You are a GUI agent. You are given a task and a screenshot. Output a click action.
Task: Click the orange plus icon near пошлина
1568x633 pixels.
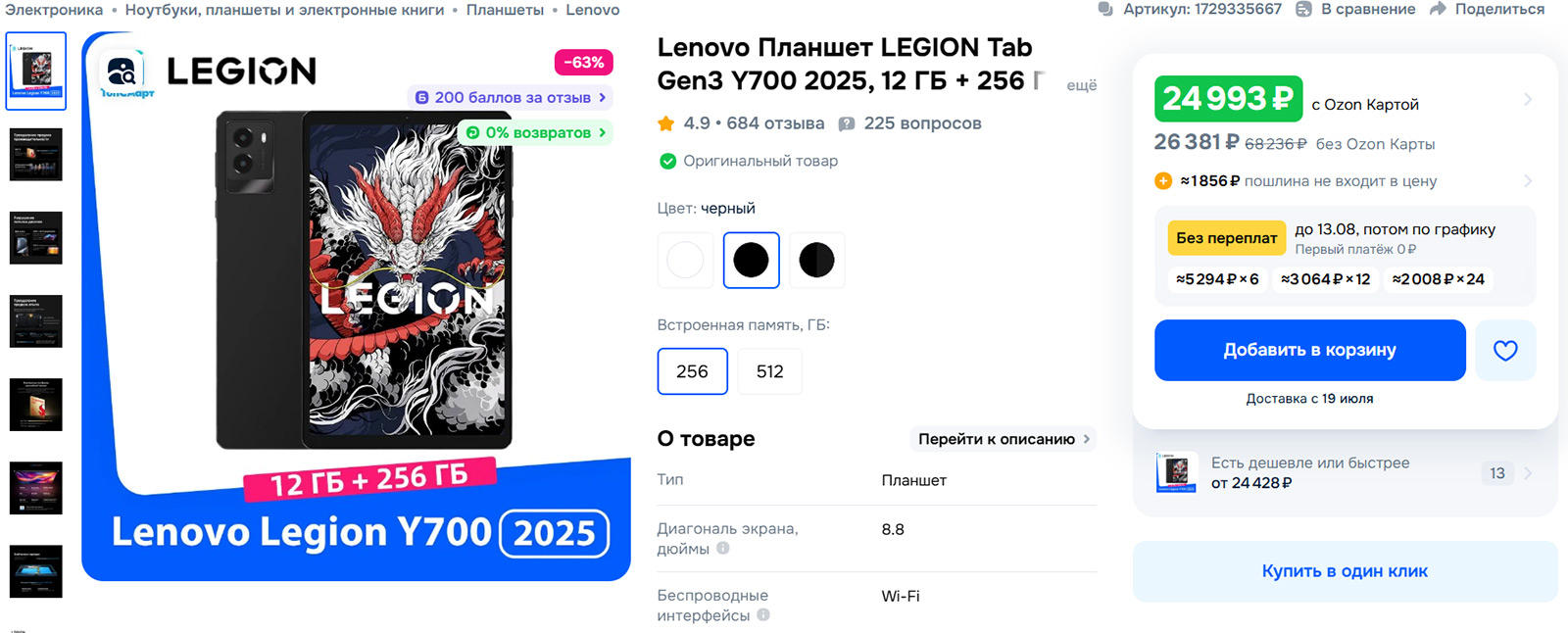[1163, 180]
